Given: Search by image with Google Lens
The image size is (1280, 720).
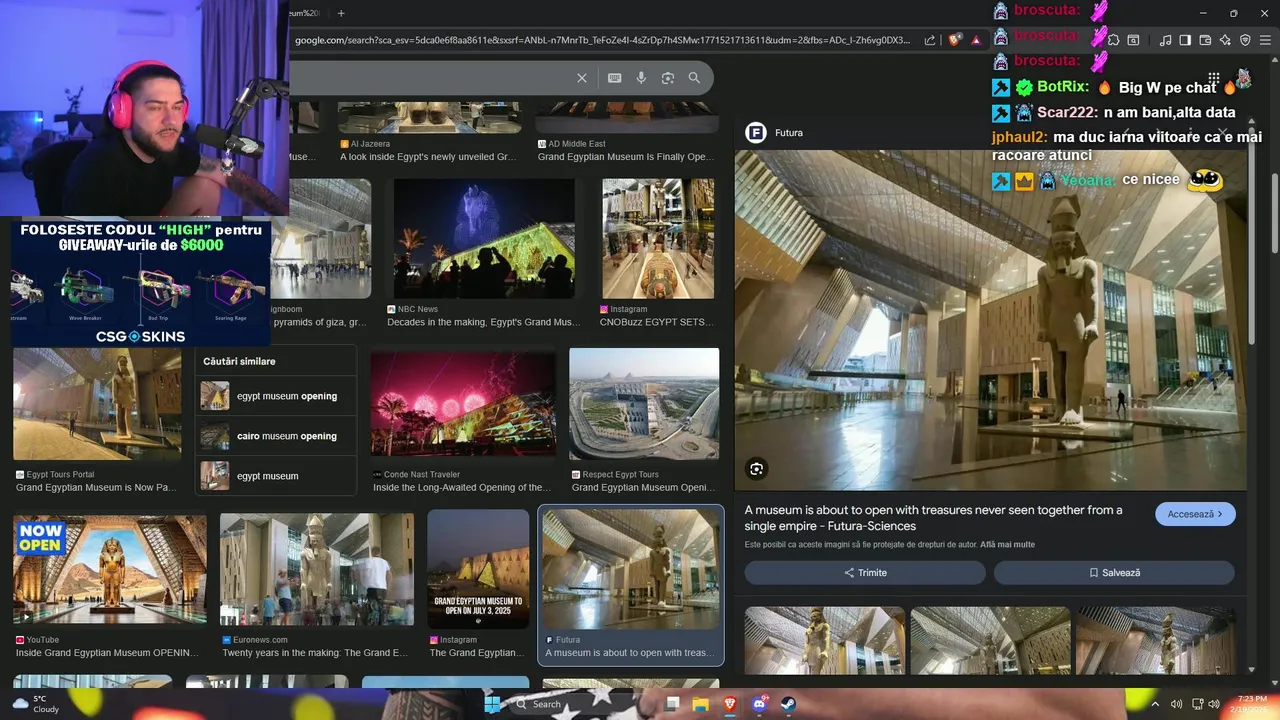Looking at the screenshot, I should tap(668, 78).
